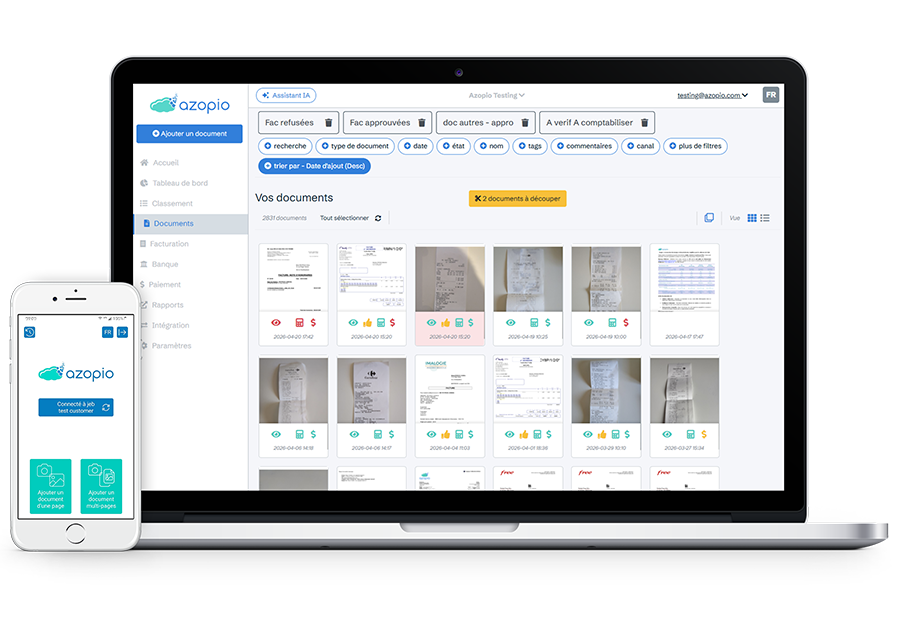Click the Rapports sidebar icon
Image resolution: width=900 pixels, height=620 pixels.
pyautogui.click(x=167, y=305)
